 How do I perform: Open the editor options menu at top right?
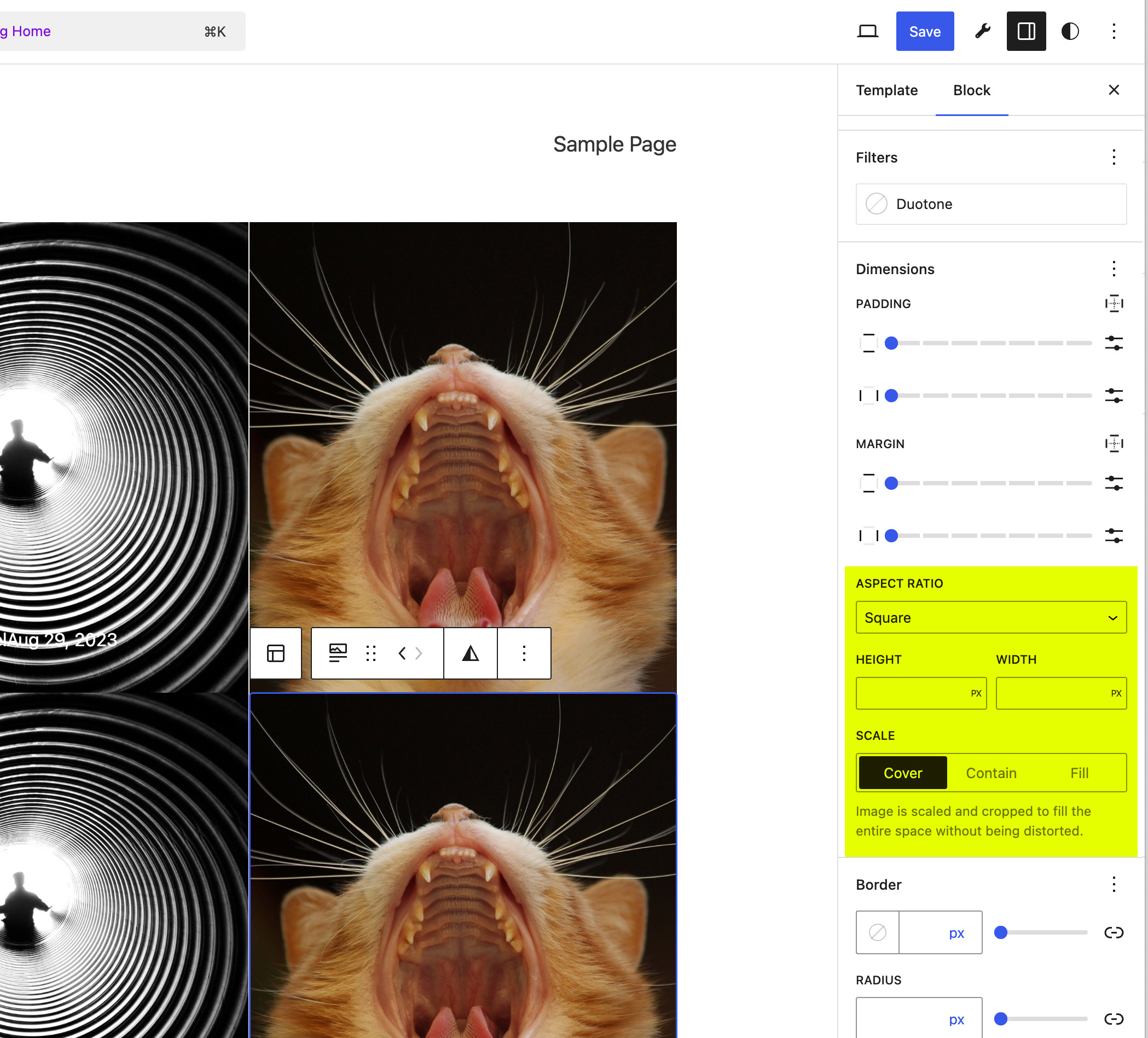(1114, 31)
